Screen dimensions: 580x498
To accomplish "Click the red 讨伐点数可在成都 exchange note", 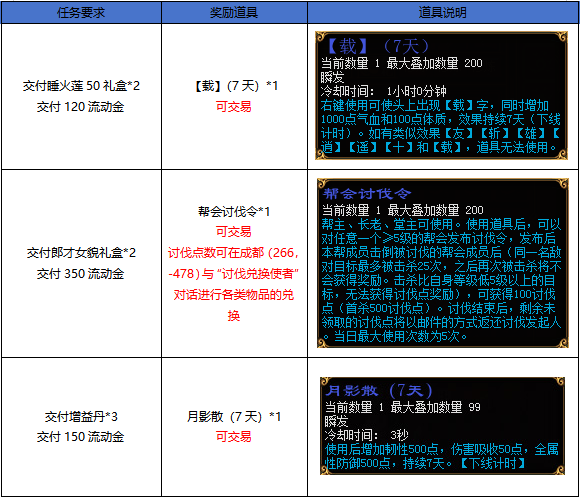I will [x=234, y=284].
